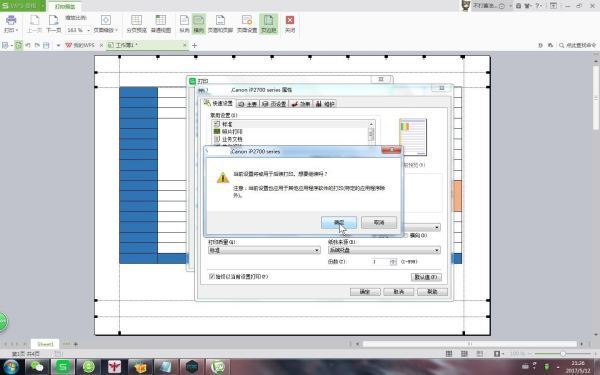Click the horizontal scrollbar at the bottom
This screenshot has width=600, height=375.
coord(470,344)
